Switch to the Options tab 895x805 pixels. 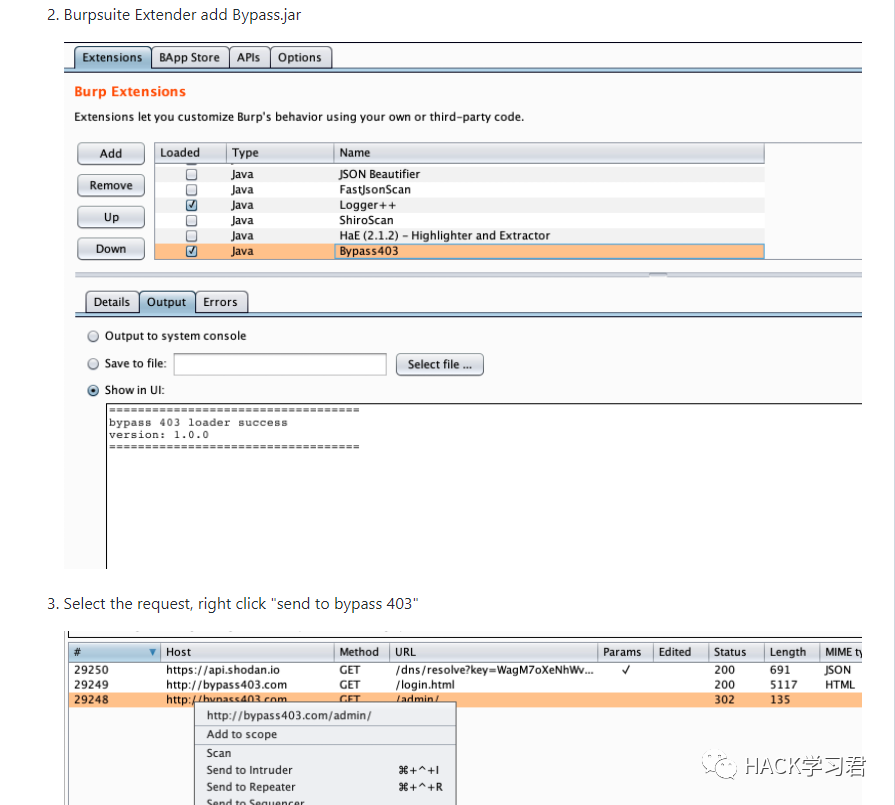(x=300, y=58)
